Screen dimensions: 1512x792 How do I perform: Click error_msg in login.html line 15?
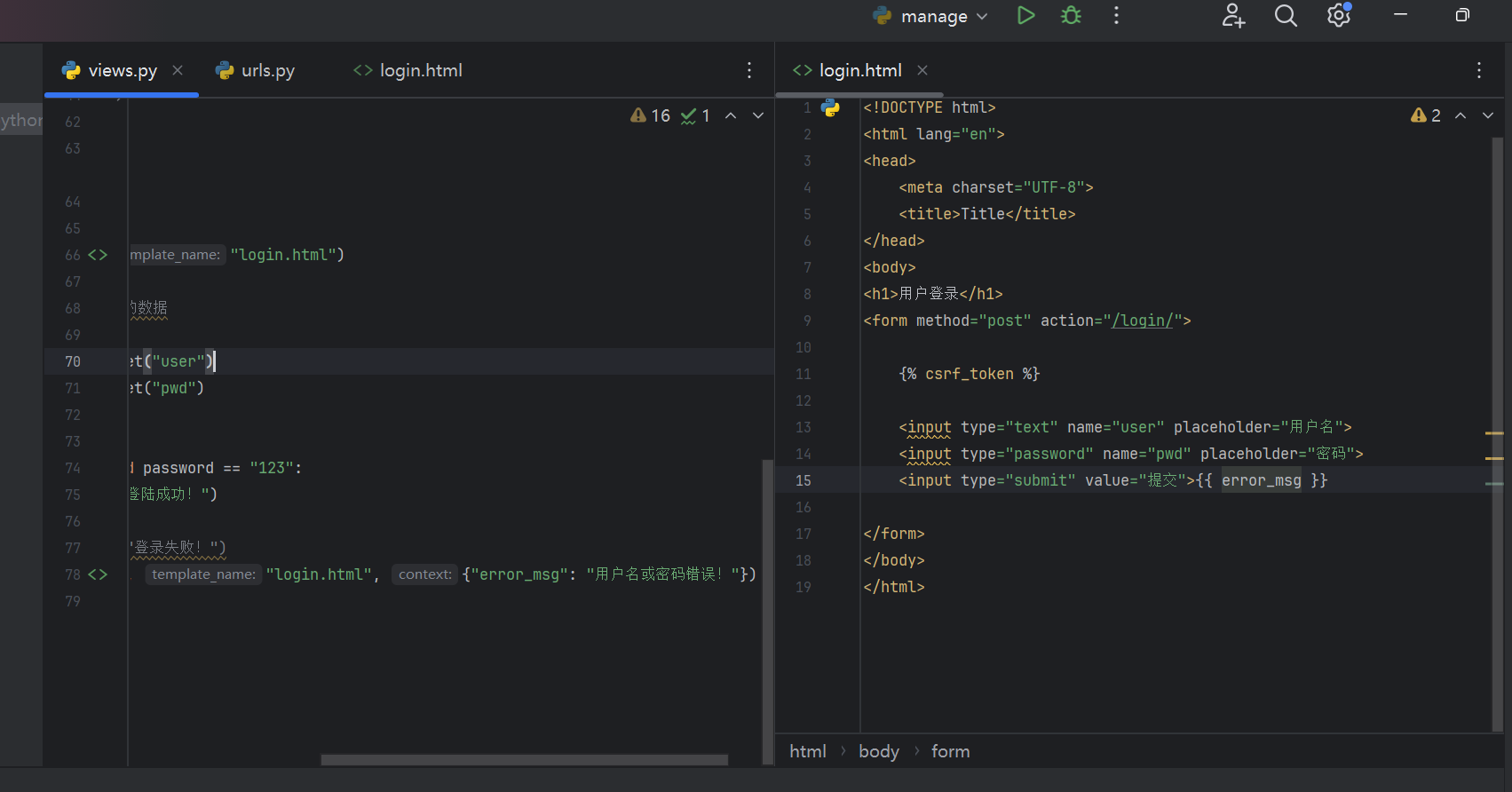pyautogui.click(x=1262, y=480)
